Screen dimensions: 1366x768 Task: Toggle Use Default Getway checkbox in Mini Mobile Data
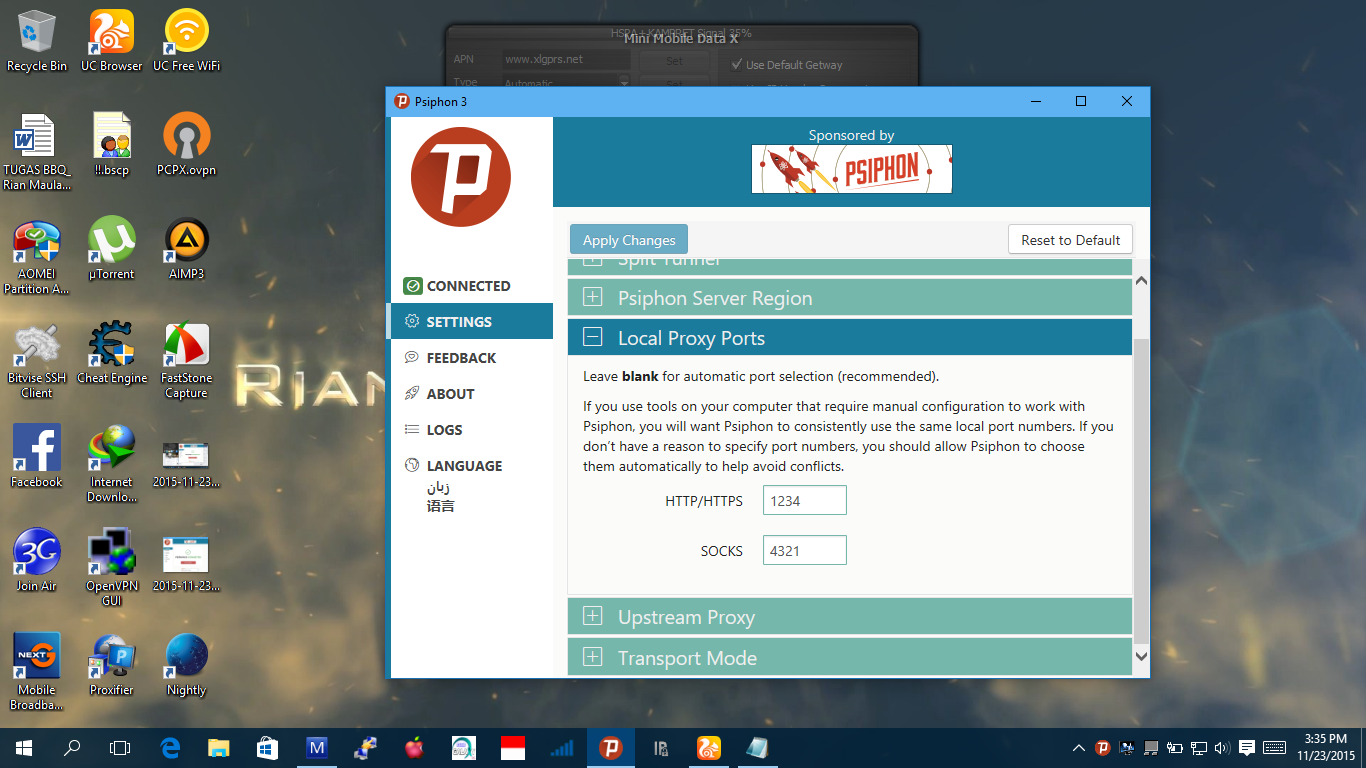(x=737, y=65)
